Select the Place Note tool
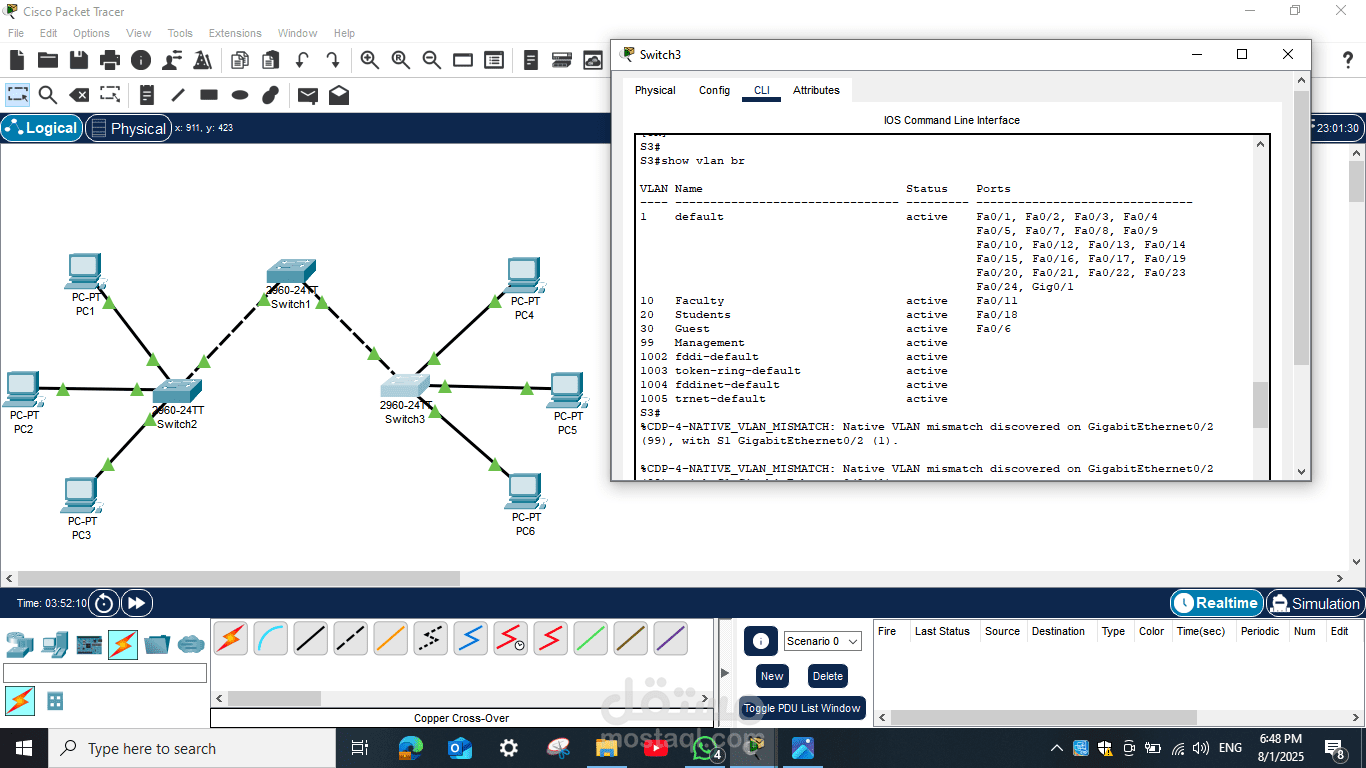This screenshot has height=768, width=1366. 147,95
